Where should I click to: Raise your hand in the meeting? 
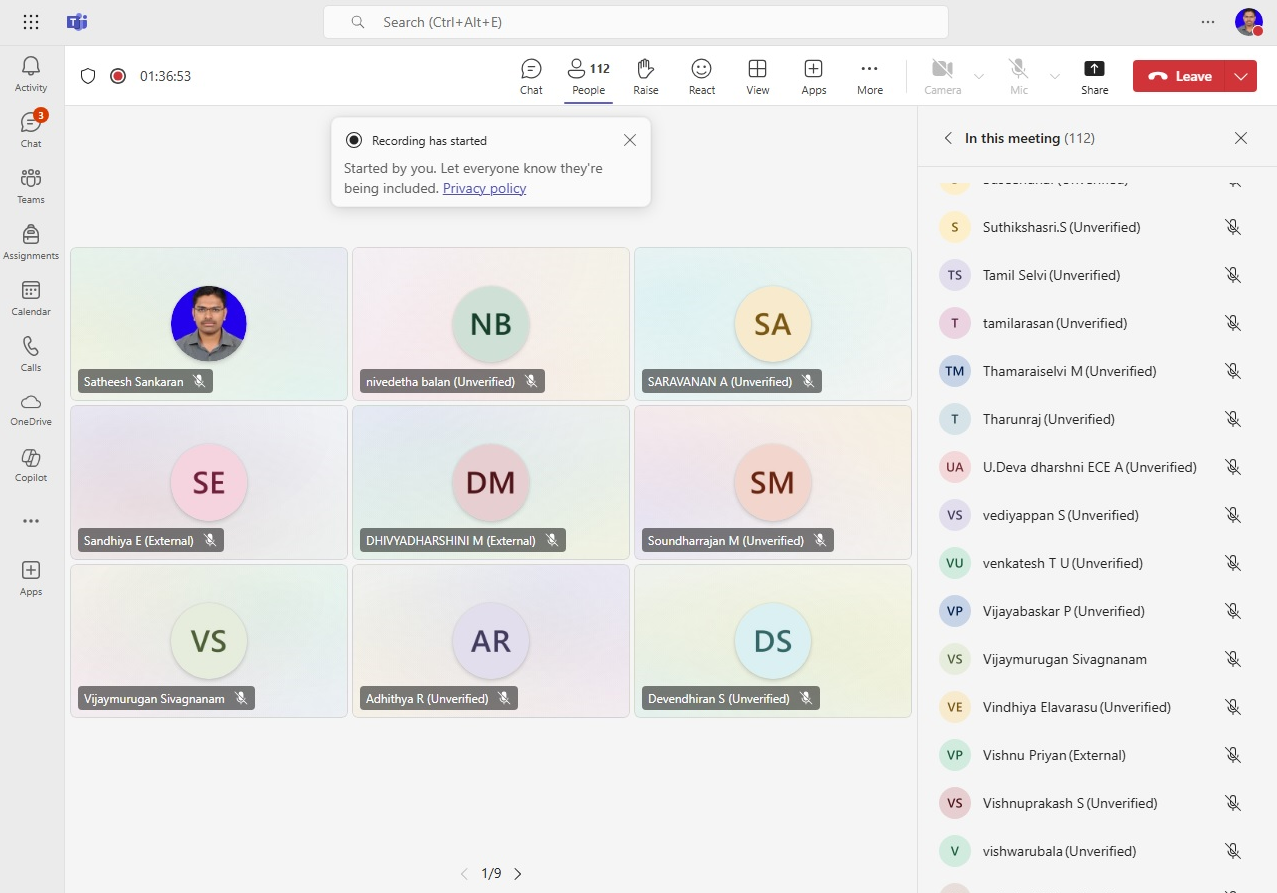645,76
